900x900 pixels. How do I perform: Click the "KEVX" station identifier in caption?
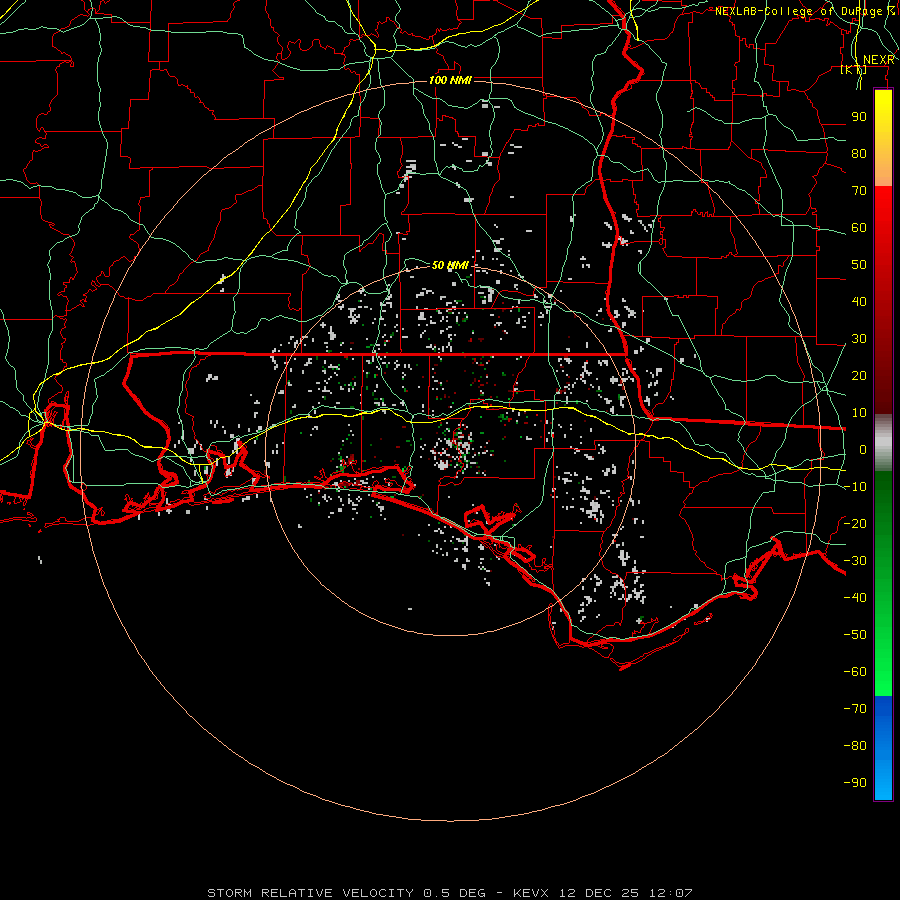531,893
